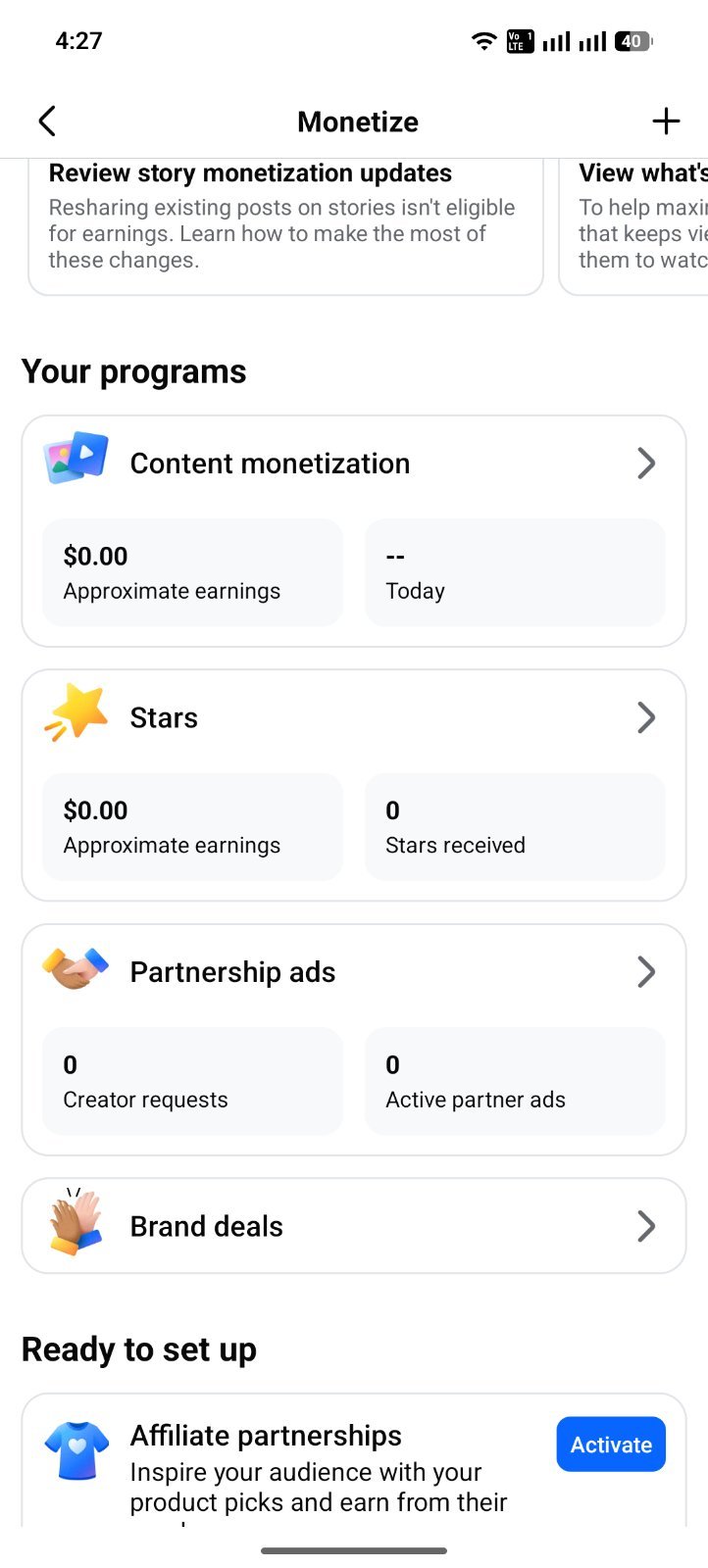Select the Creator requests tile
This screenshot has height=1568, width=708.
pos(193,1081)
